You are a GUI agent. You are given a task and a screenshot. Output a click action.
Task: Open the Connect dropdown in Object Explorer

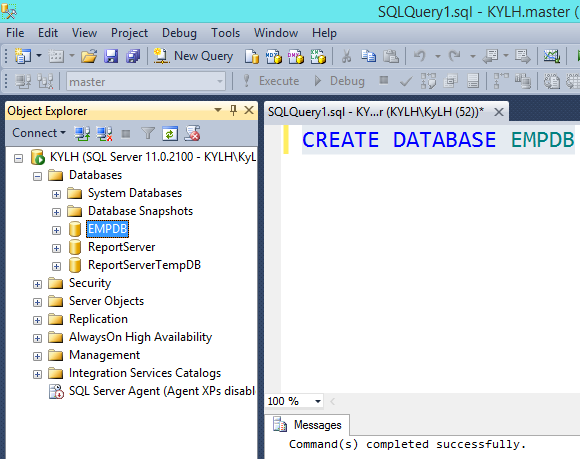38,133
